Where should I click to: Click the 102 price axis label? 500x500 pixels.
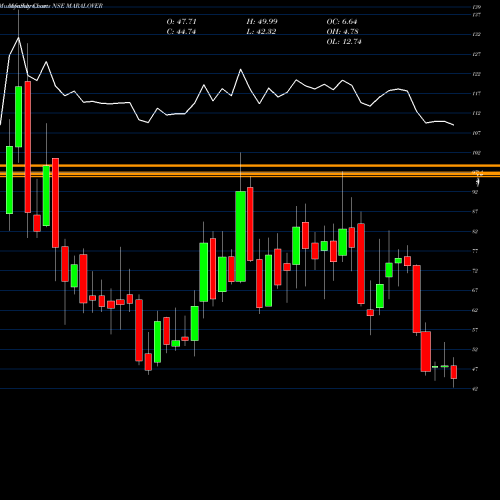(477, 153)
